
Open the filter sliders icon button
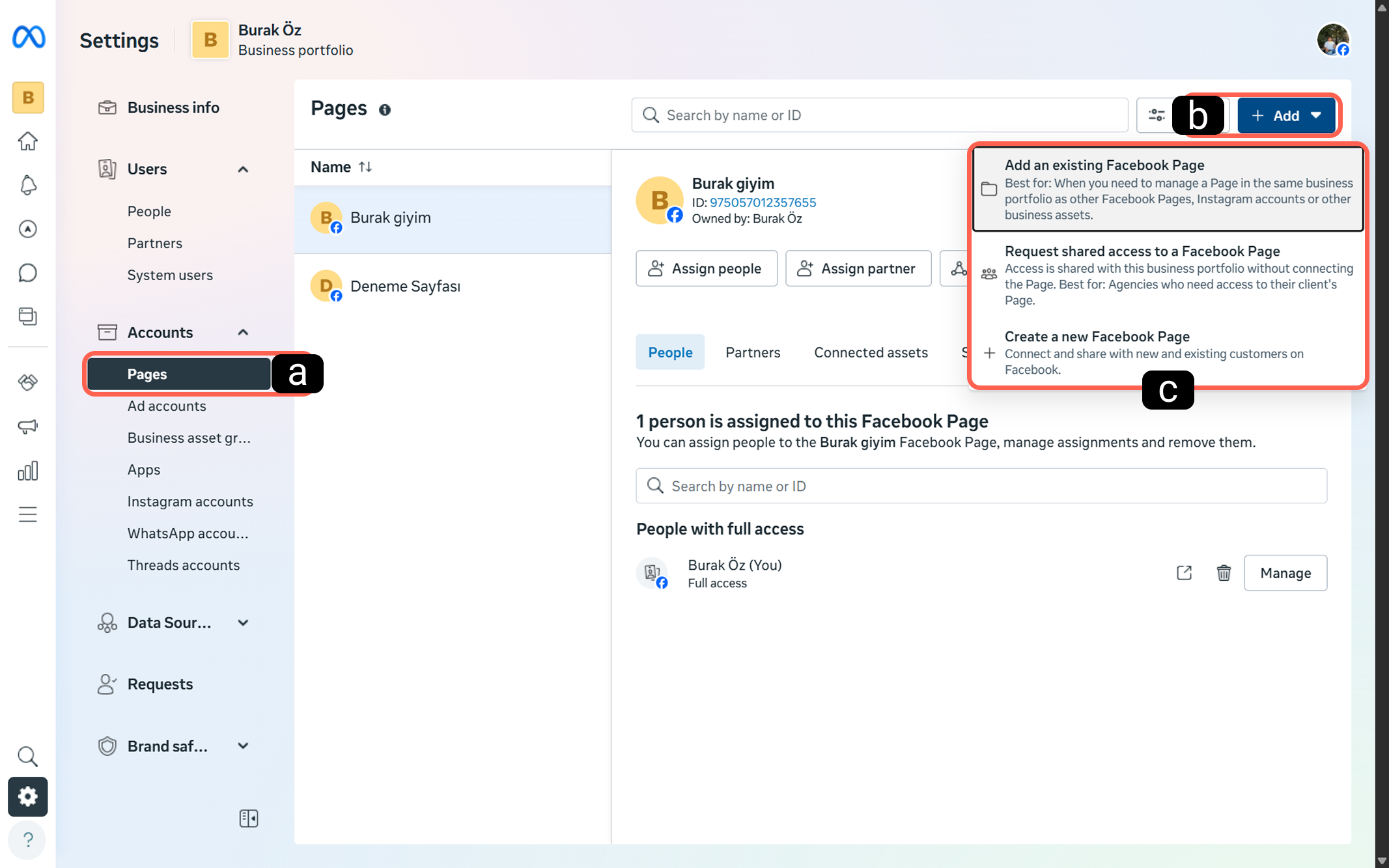pyautogui.click(x=1156, y=115)
